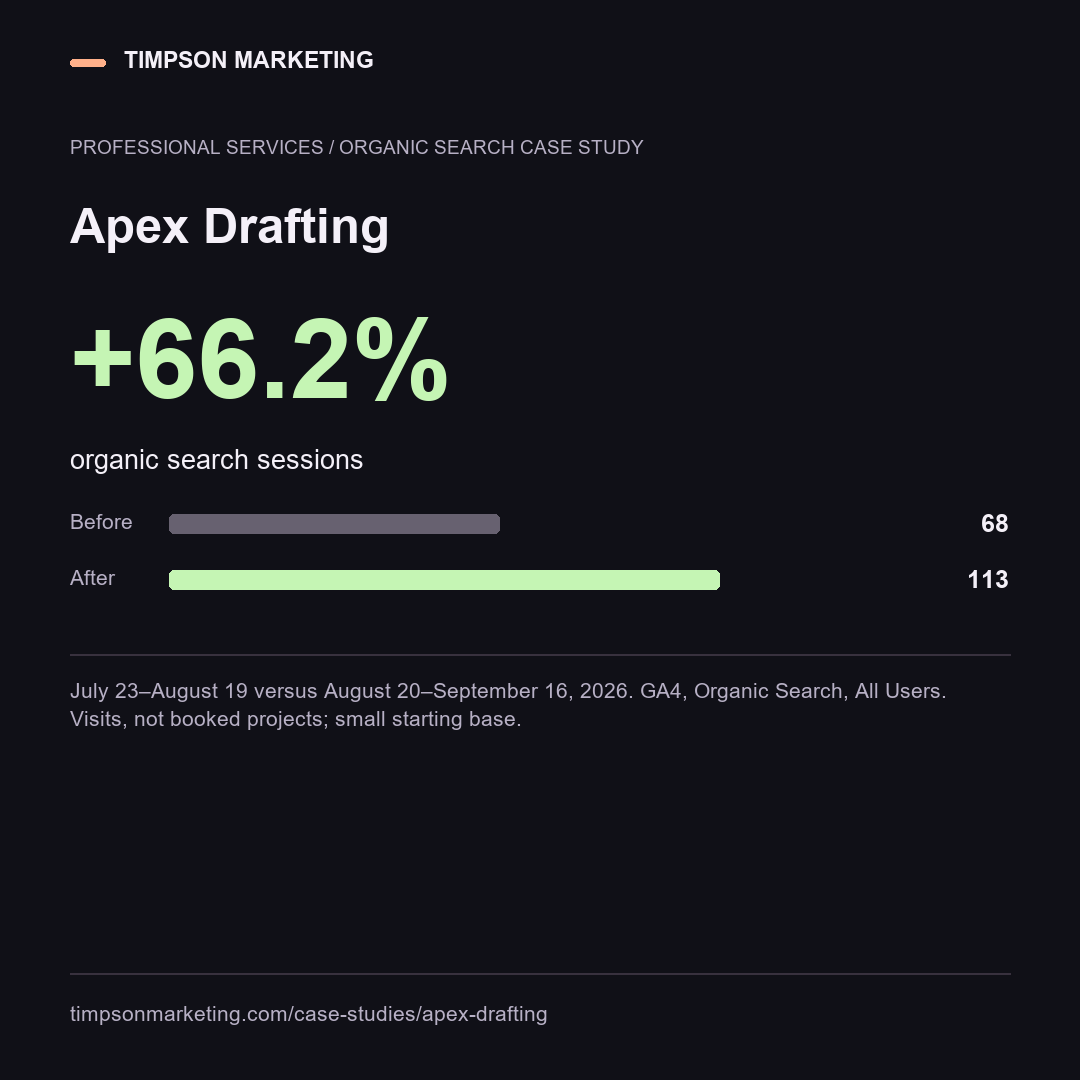Click the gray Before progress bar
Image resolution: width=1080 pixels, height=1080 pixels.
point(334,523)
